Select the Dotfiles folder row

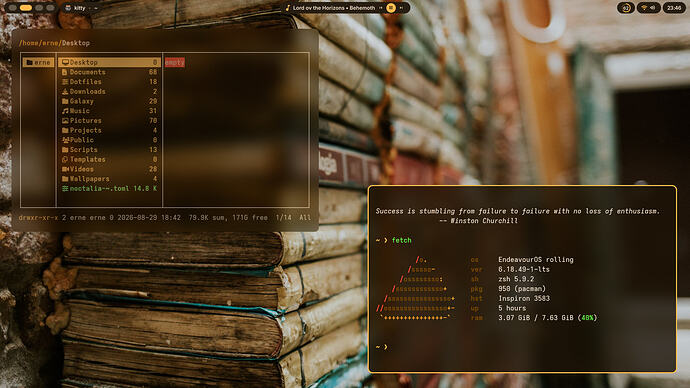coord(110,82)
